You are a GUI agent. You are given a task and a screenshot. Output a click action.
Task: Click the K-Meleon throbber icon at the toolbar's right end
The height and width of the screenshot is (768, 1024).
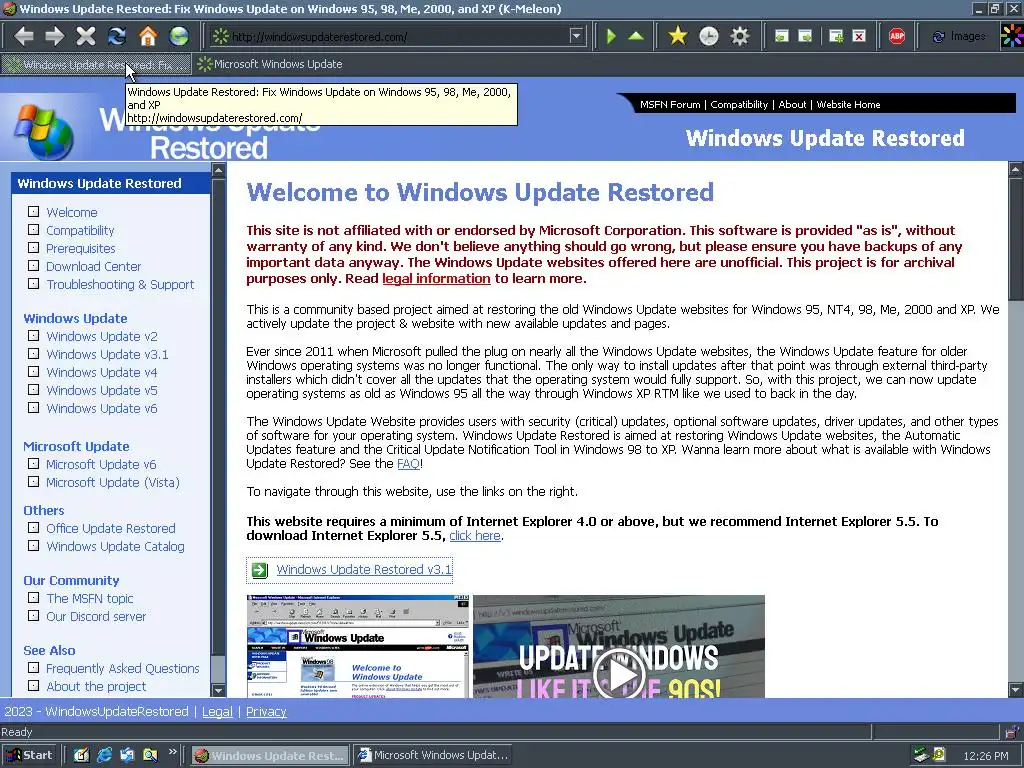click(1012, 36)
